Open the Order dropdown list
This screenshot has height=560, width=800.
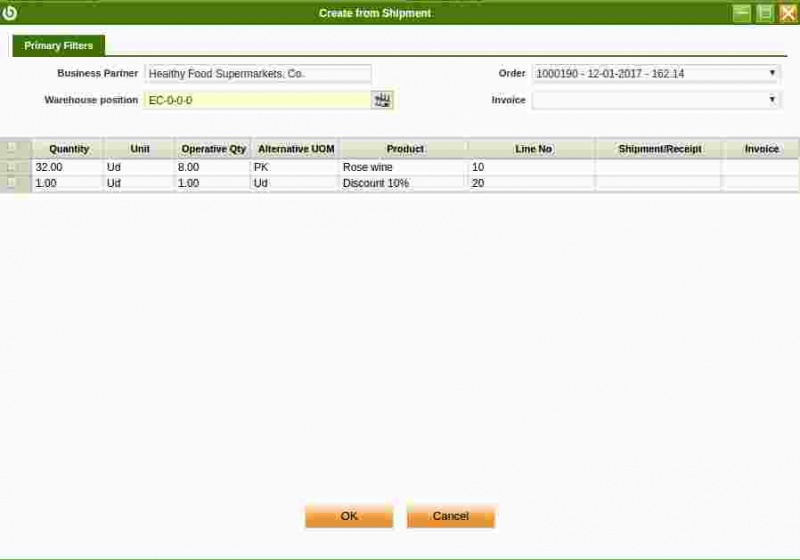click(x=772, y=73)
